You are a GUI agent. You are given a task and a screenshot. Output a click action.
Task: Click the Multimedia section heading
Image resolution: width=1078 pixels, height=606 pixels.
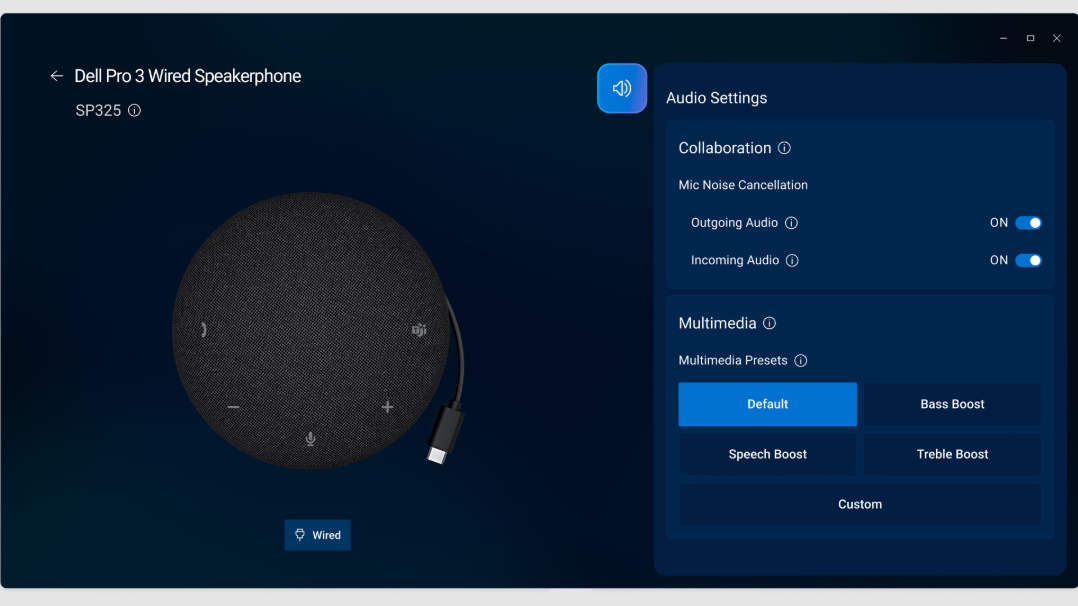[x=717, y=323]
